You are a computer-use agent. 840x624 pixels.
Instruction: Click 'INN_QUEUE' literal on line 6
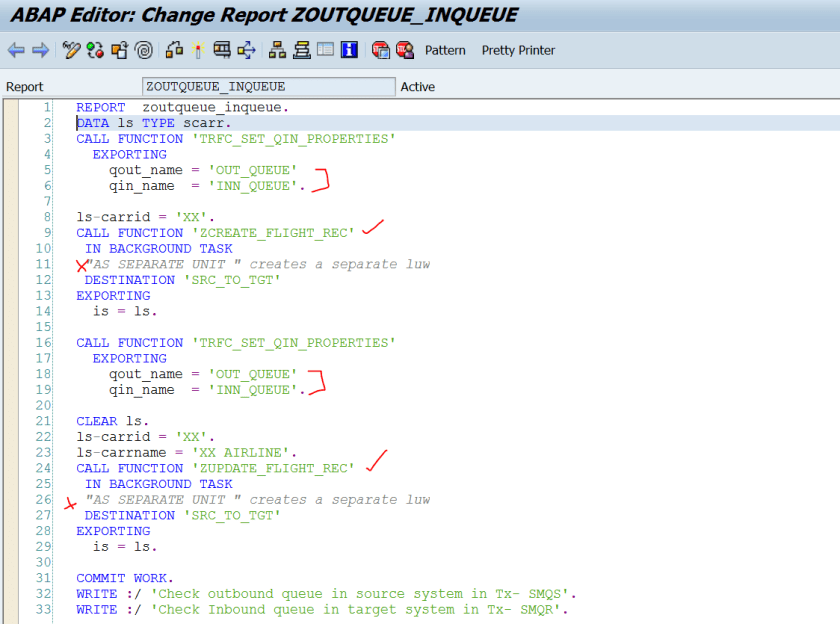(x=252, y=186)
